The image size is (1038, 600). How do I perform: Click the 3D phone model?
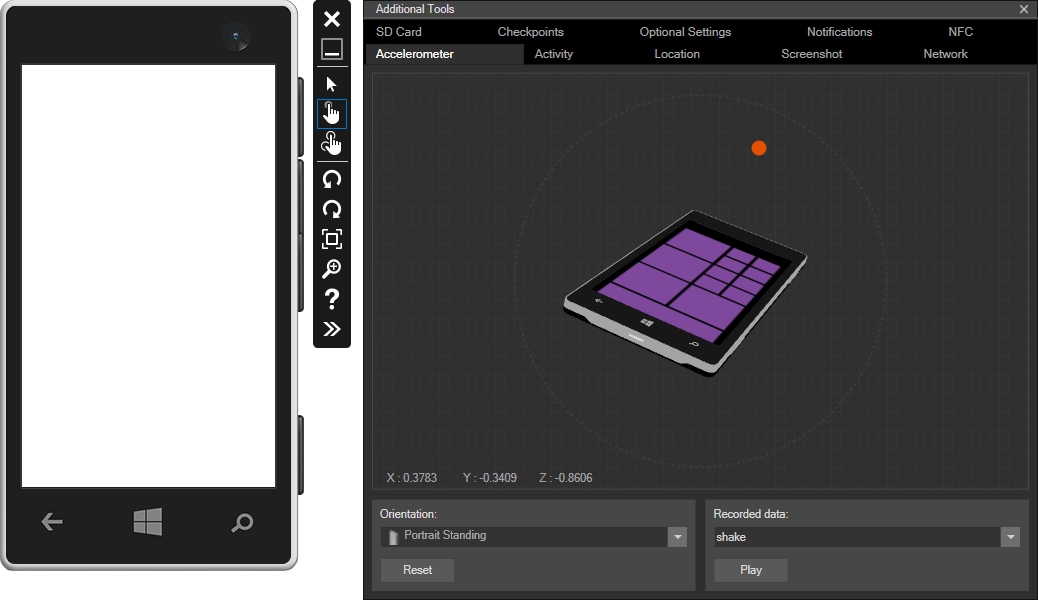685,293
